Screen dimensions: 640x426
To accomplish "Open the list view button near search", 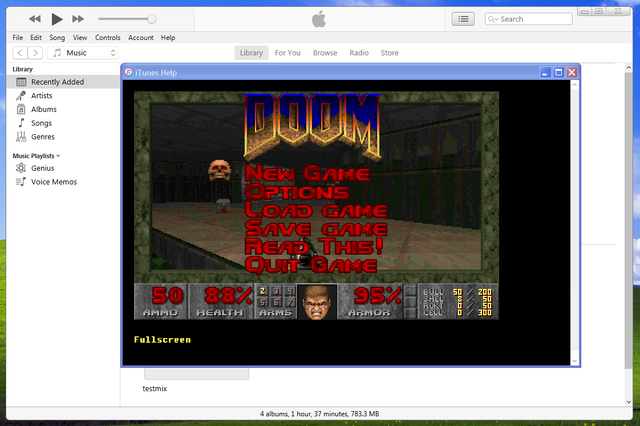I will point(463,19).
